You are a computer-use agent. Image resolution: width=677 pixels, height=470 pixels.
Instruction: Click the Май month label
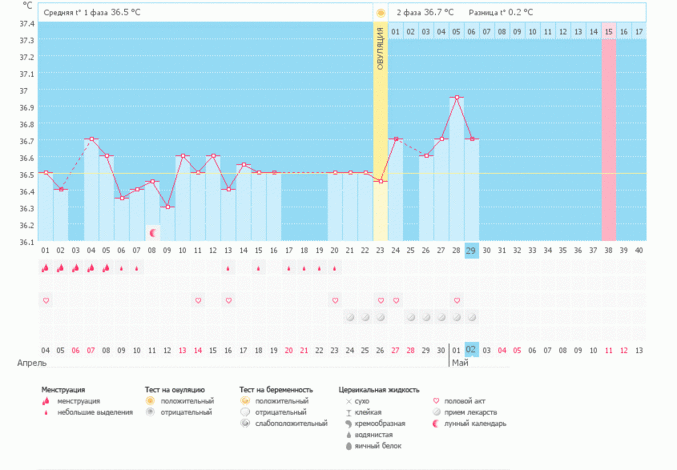point(459,363)
